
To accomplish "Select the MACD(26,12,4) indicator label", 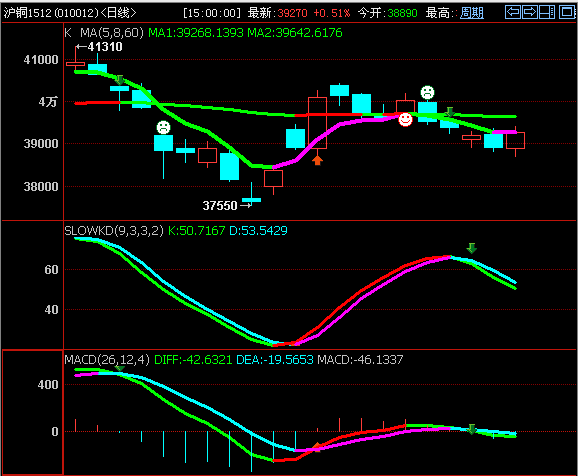I will point(107,359).
